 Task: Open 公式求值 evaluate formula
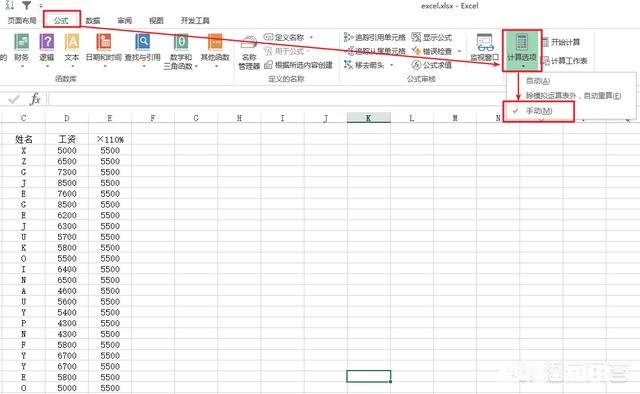[x=432, y=65]
